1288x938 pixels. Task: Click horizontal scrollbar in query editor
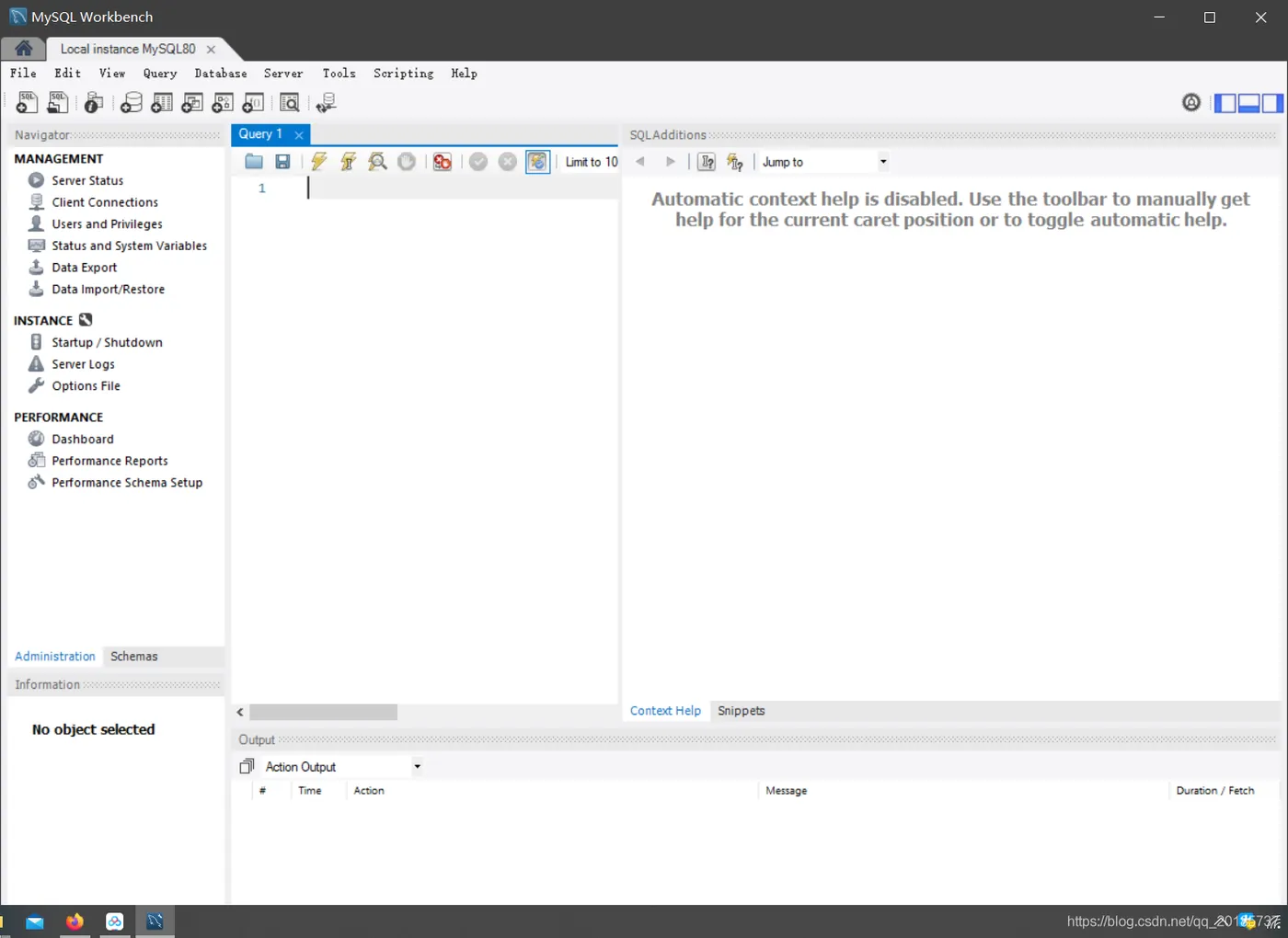click(x=323, y=712)
